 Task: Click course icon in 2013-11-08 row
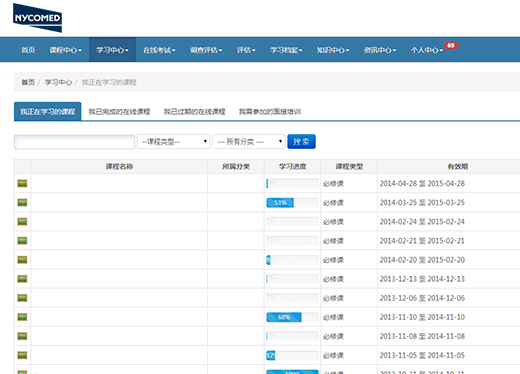pyautogui.click(x=22, y=336)
